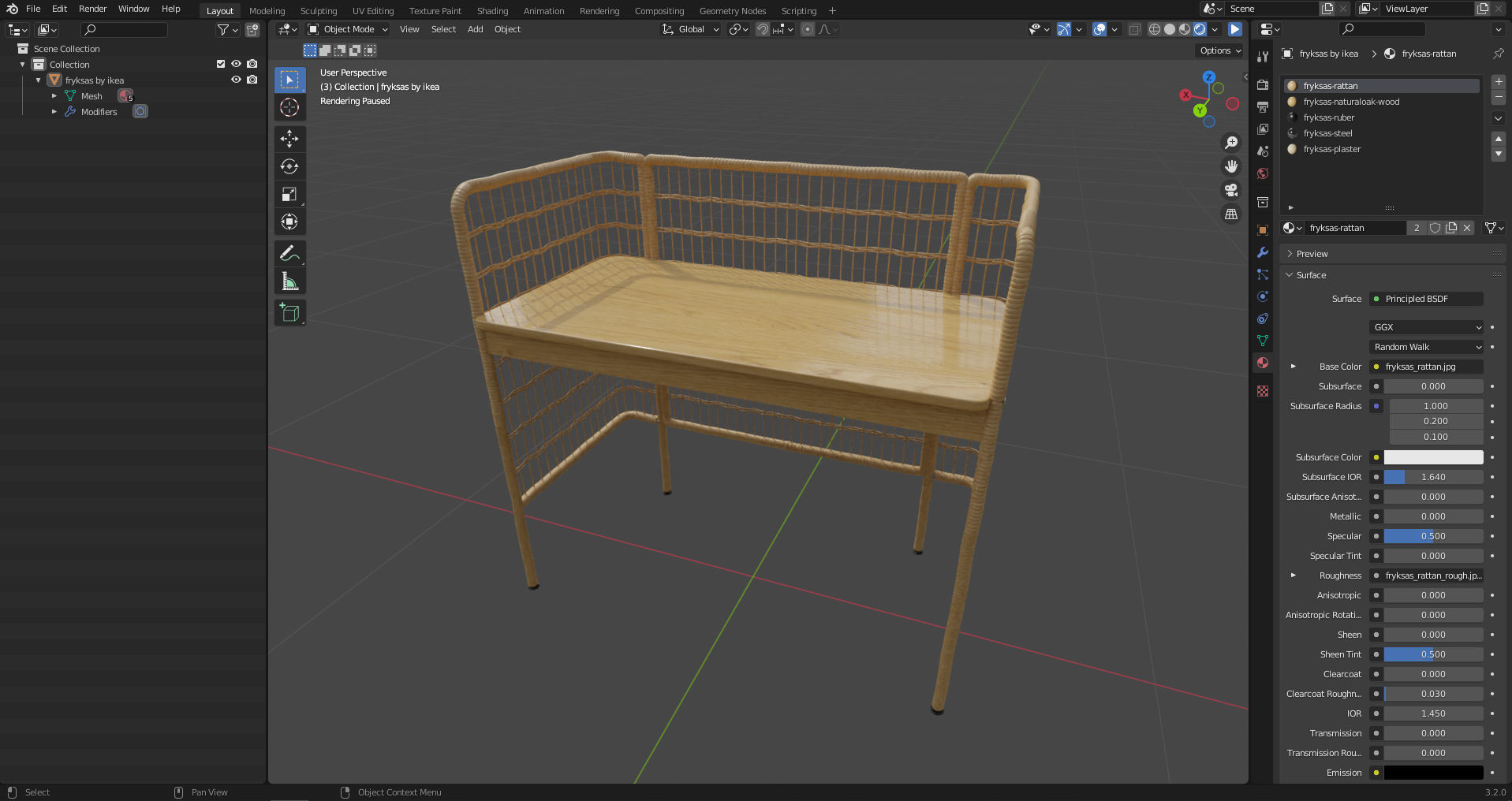This screenshot has width=1512, height=801.
Task: Click the Options button in viewport
Action: coord(1220,50)
